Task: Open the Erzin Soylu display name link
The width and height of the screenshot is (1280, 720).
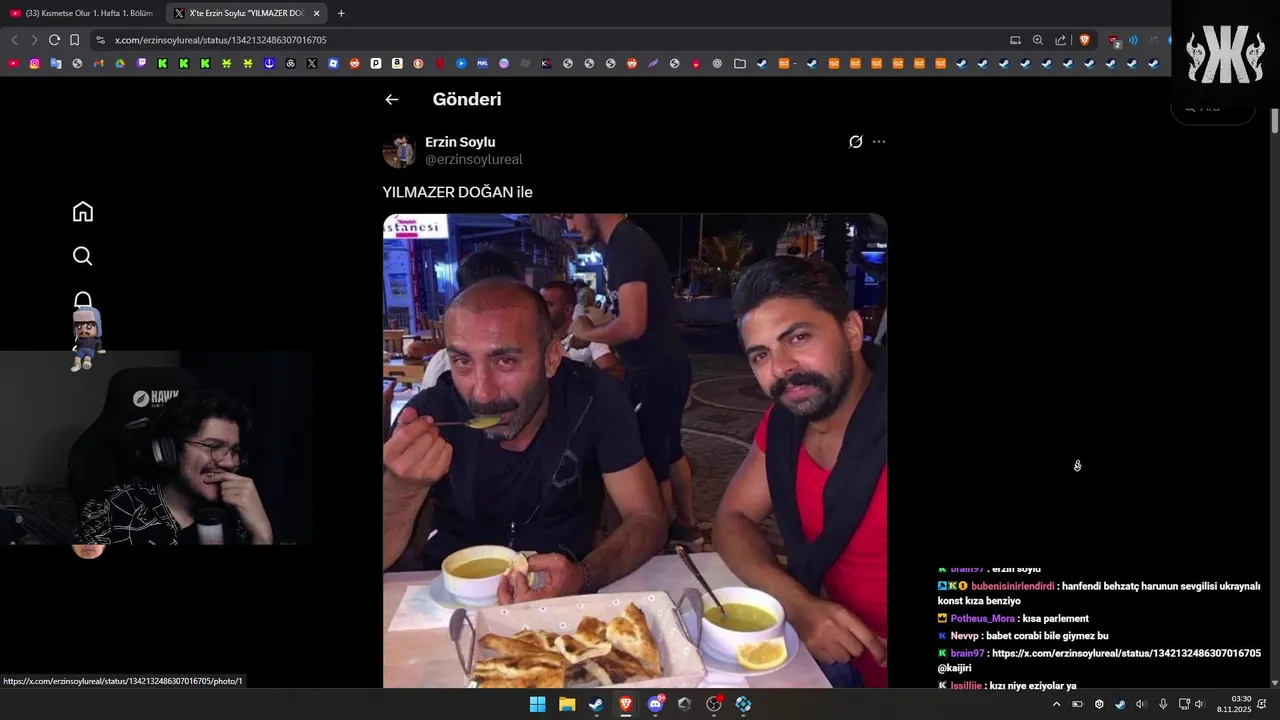Action: click(460, 142)
